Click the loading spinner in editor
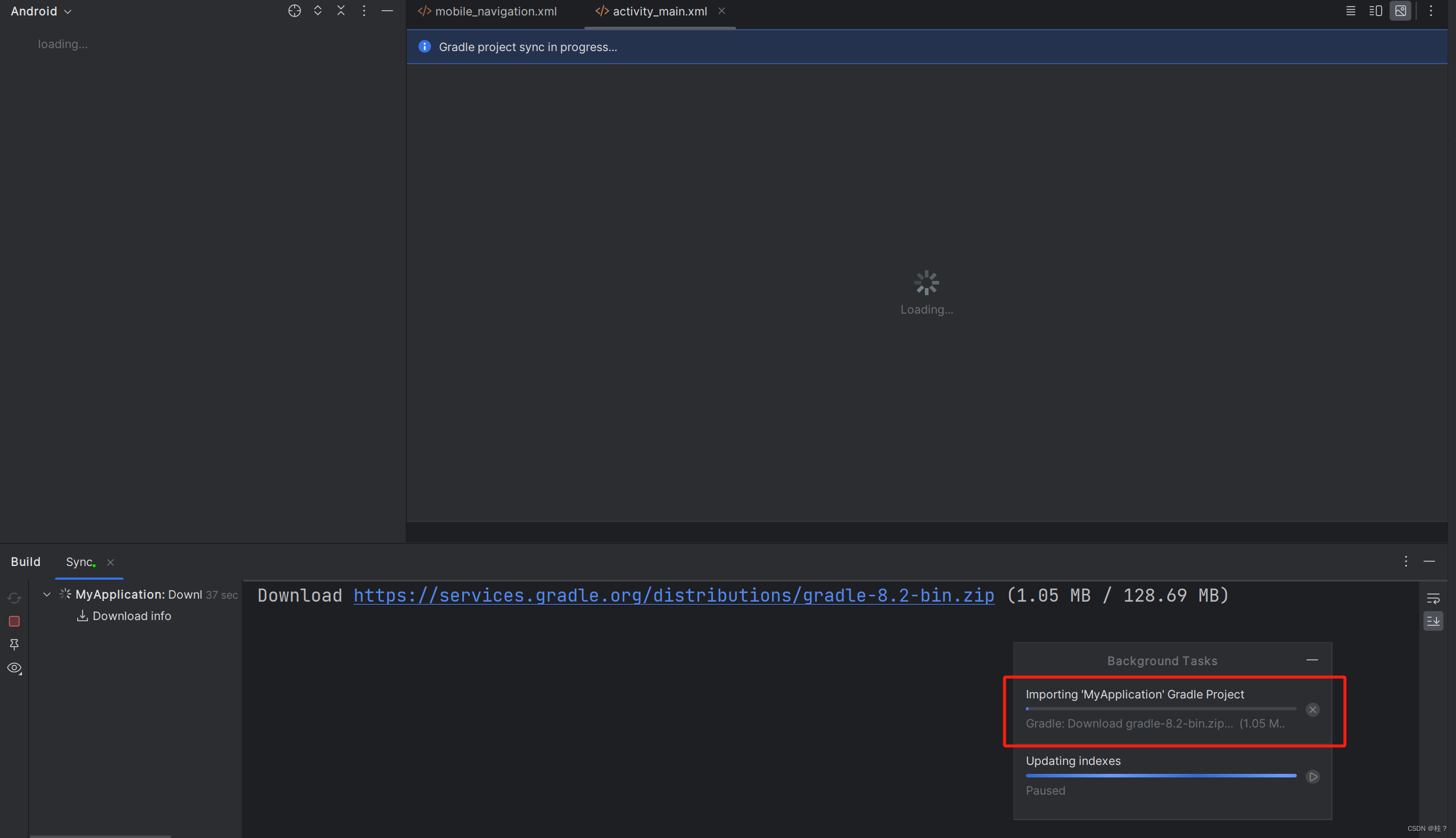1456x838 pixels. click(x=926, y=283)
